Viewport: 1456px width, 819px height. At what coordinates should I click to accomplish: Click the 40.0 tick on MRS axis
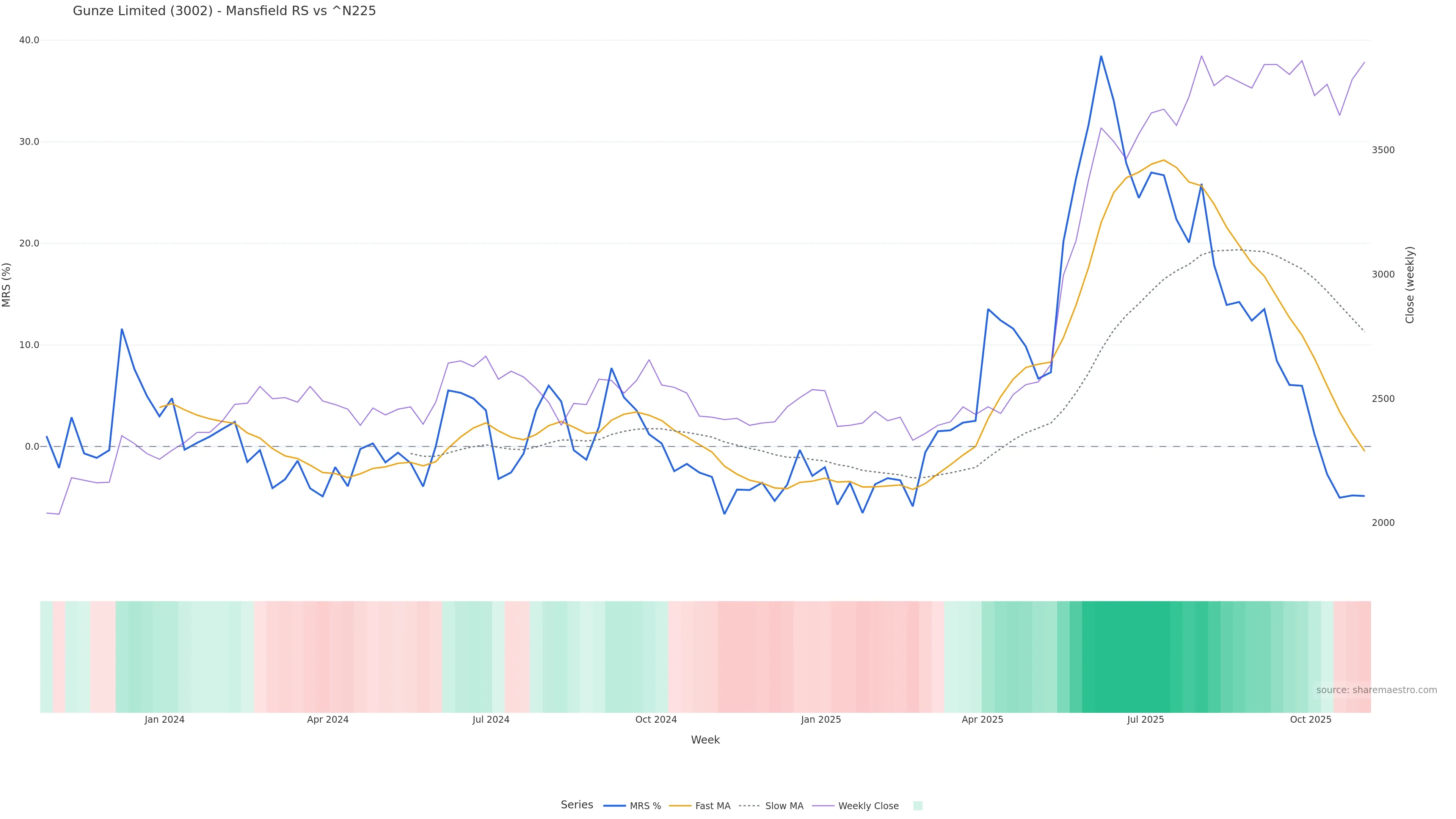tap(29, 40)
